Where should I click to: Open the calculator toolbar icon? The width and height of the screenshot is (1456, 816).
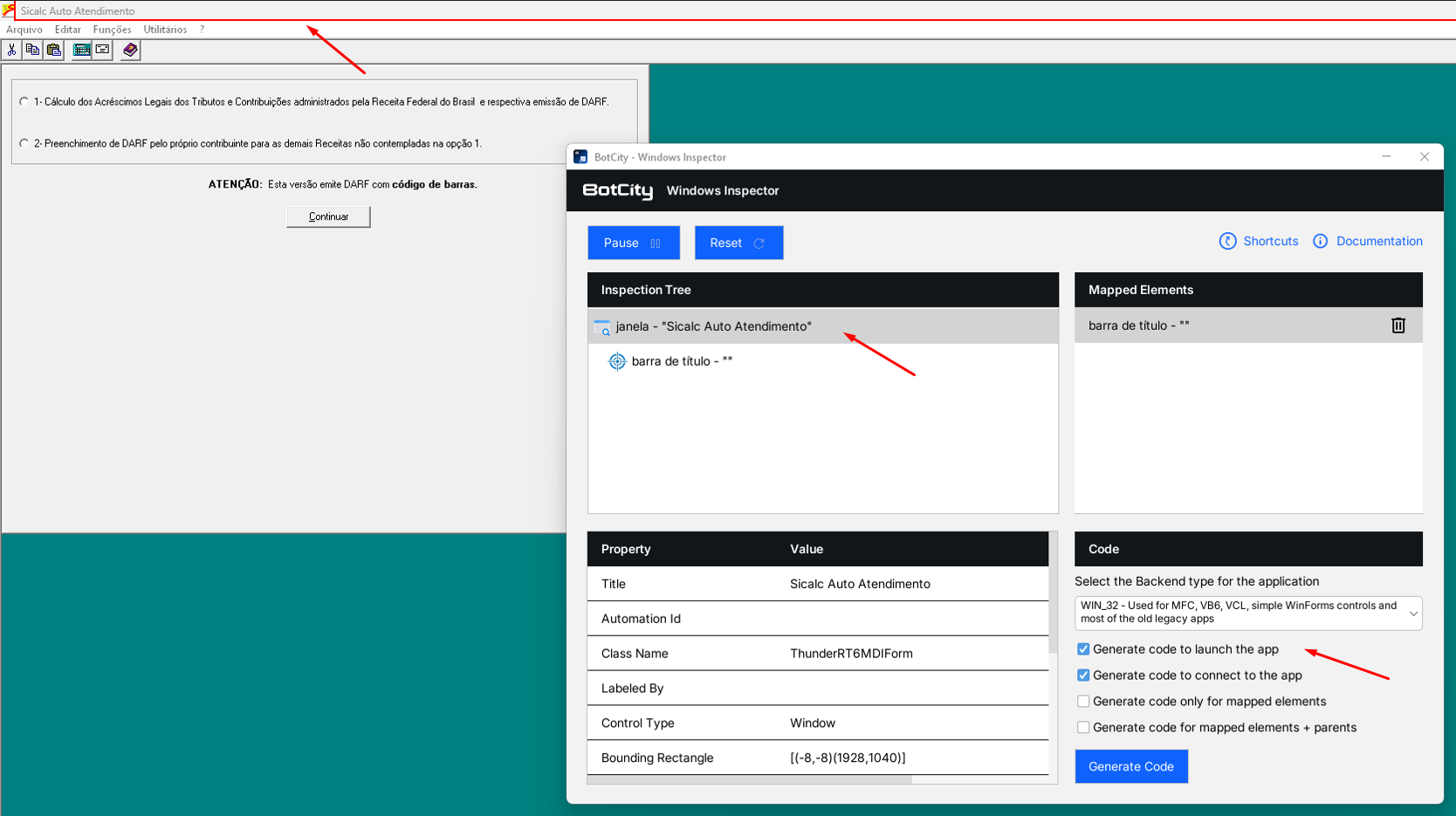tap(81, 51)
